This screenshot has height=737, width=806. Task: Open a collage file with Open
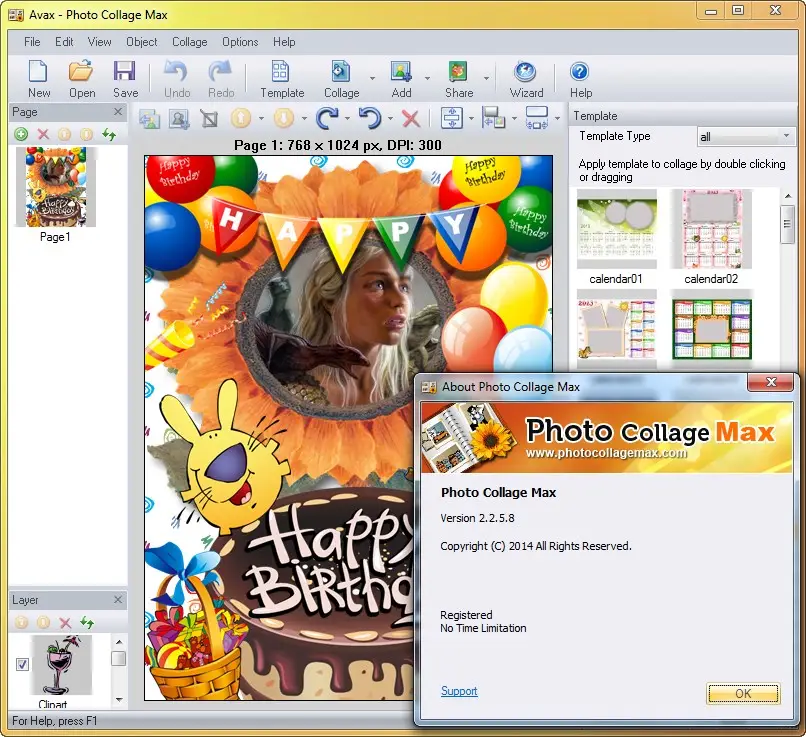click(x=82, y=79)
